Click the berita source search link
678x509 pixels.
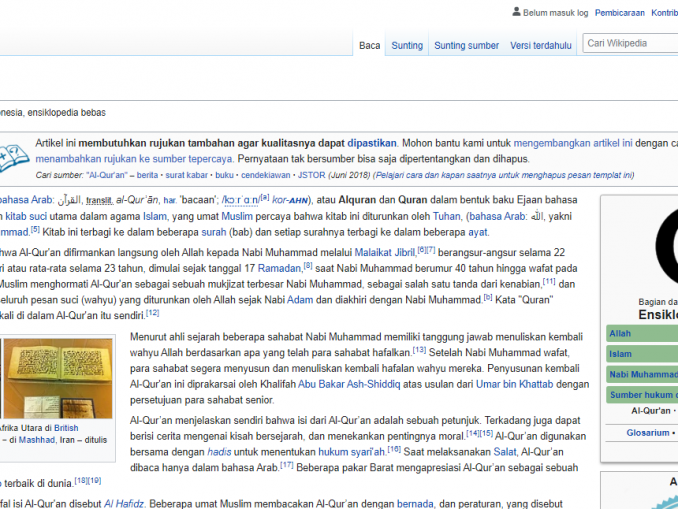tap(147, 175)
